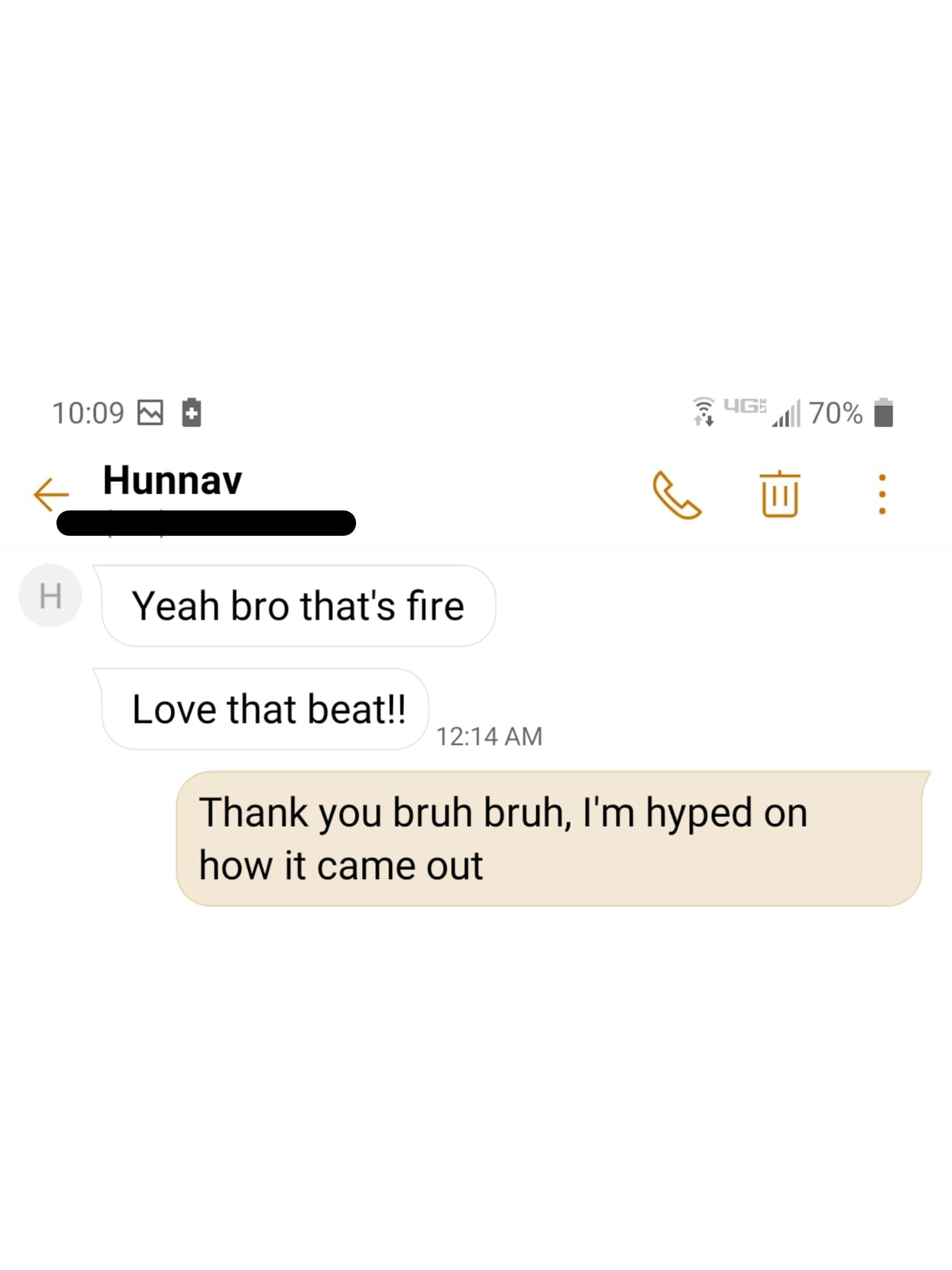Tap the battery plus notification icon
The width and height of the screenshot is (952, 1270).
point(192,412)
